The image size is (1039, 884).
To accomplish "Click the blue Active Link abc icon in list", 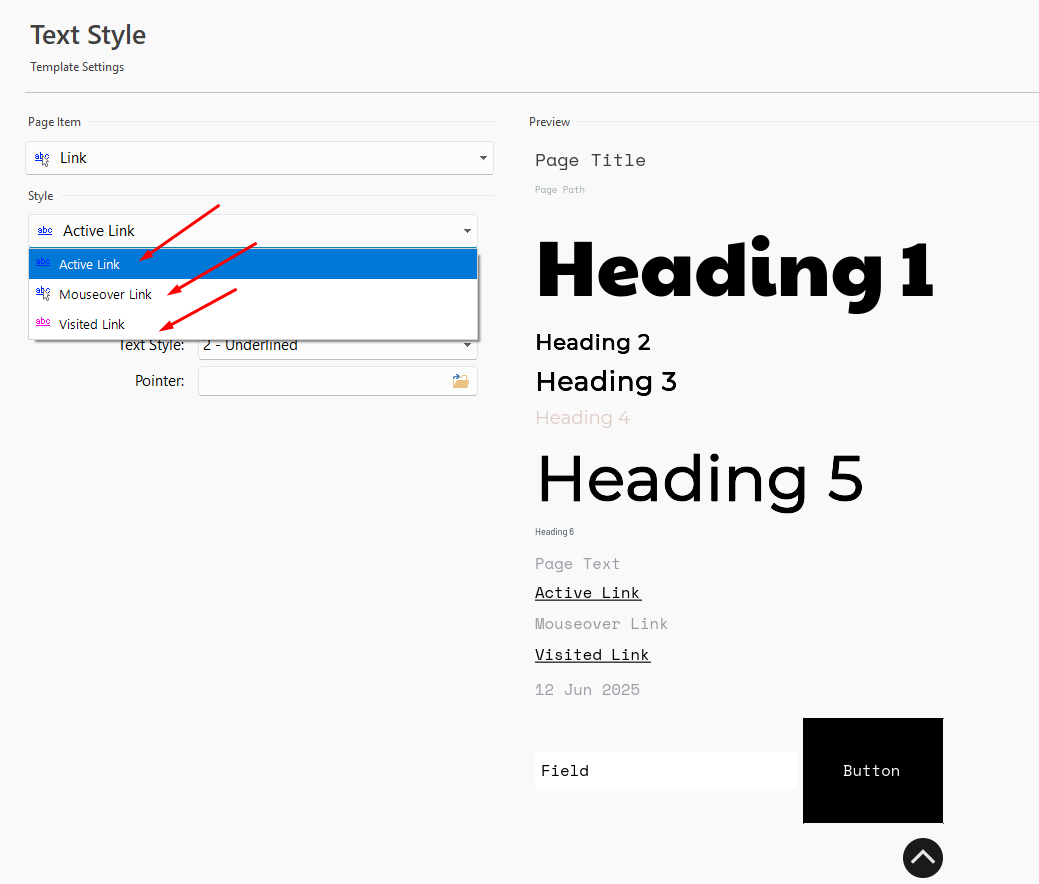I will (x=43, y=262).
